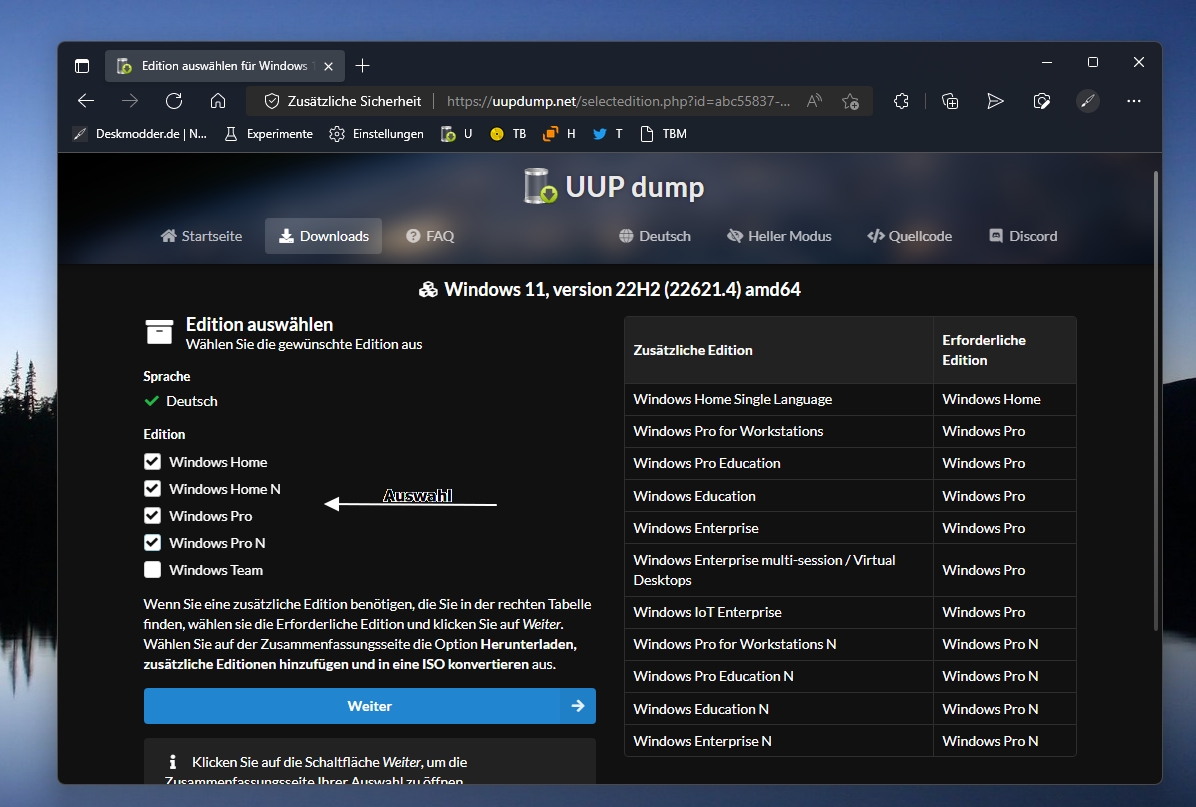Click the blue Weiter button
The width and height of the screenshot is (1196, 807).
click(x=370, y=706)
